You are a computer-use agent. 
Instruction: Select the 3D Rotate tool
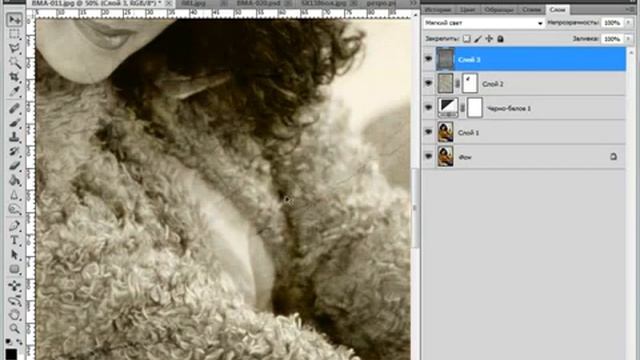[15, 286]
